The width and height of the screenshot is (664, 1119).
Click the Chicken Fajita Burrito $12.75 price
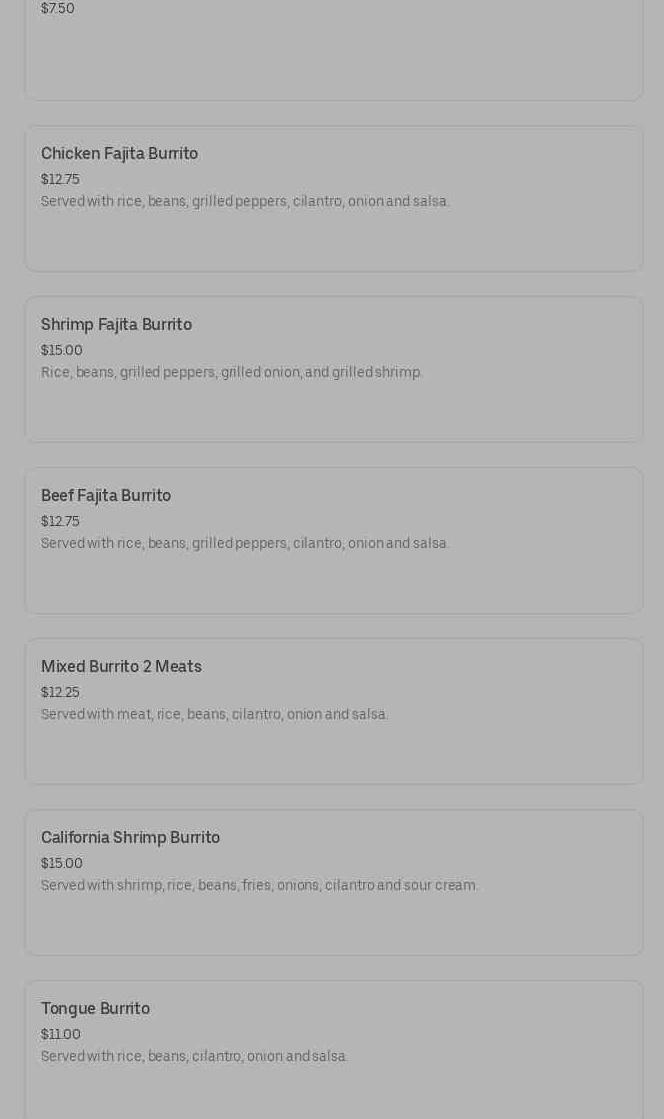[60, 180]
